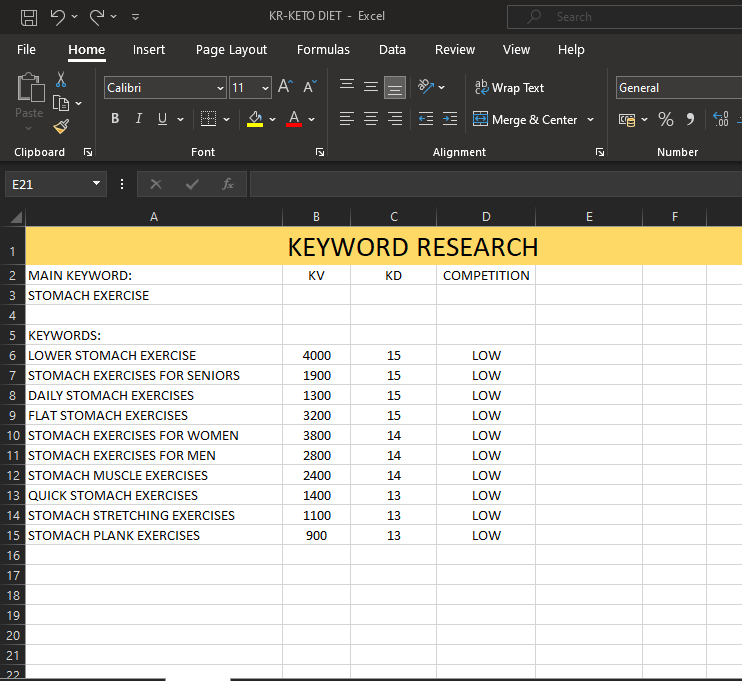The width and height of the screenshot is (742, 681).
Task: Increase font size with the larger A icon
Action: coord(285,88)
